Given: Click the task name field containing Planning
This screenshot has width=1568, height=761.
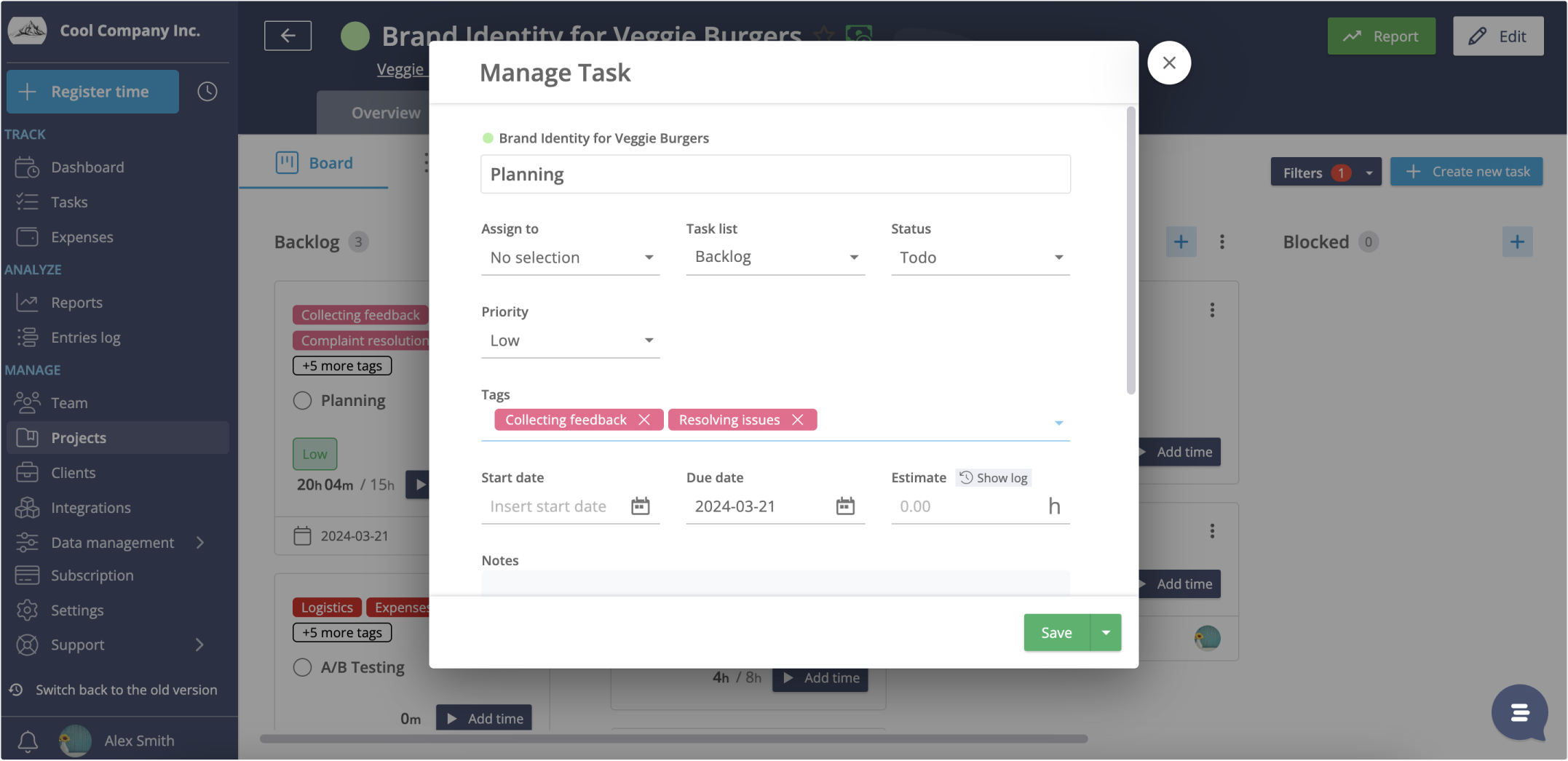Looking at the screenshot, I should (x=775, y=175).
